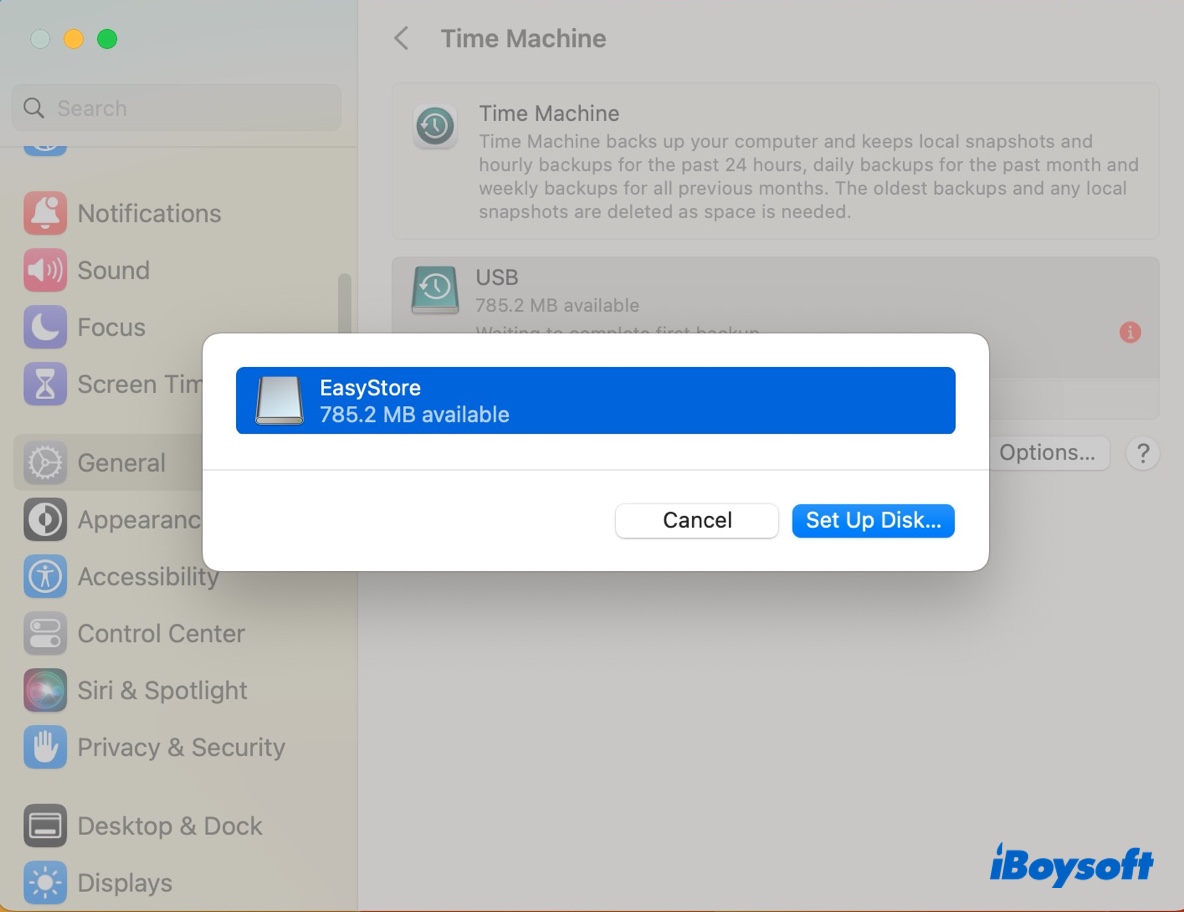Click the red warning info icon on USB

1130,332
